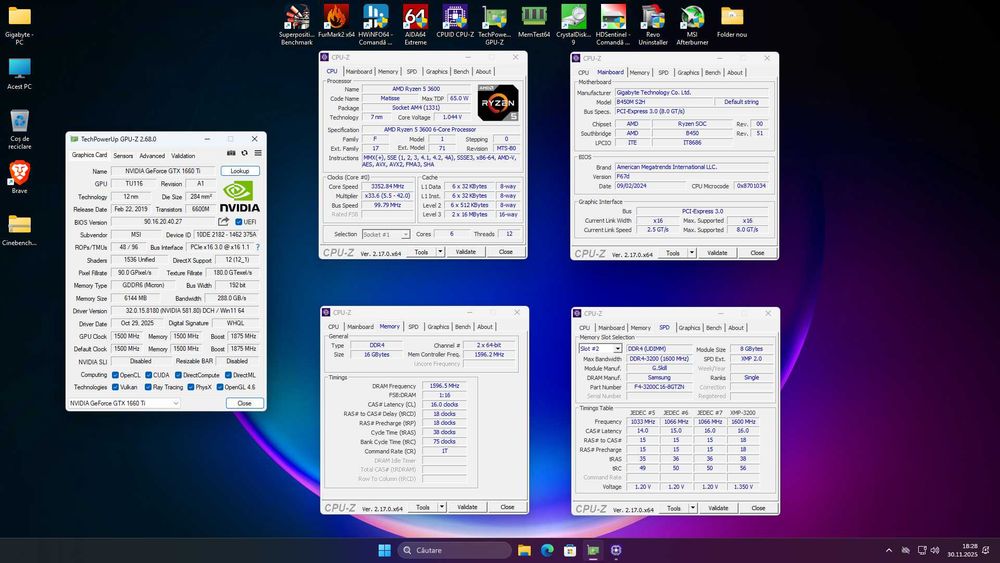Select the Acest PC desktop icon
Screen dimensions: 1000x563
coord(19,73)
